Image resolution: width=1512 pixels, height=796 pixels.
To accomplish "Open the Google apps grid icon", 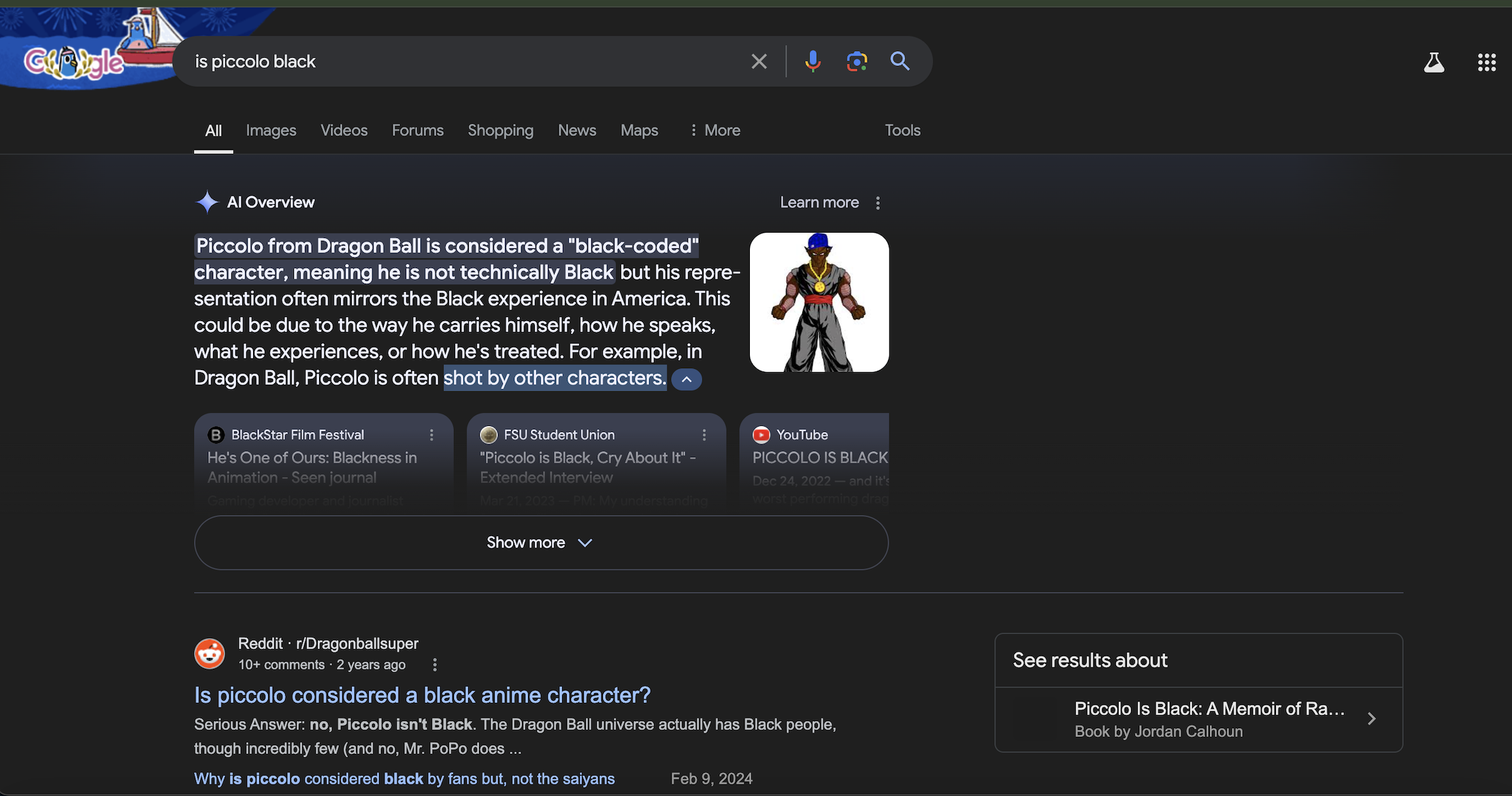I will click(1487, 63).
